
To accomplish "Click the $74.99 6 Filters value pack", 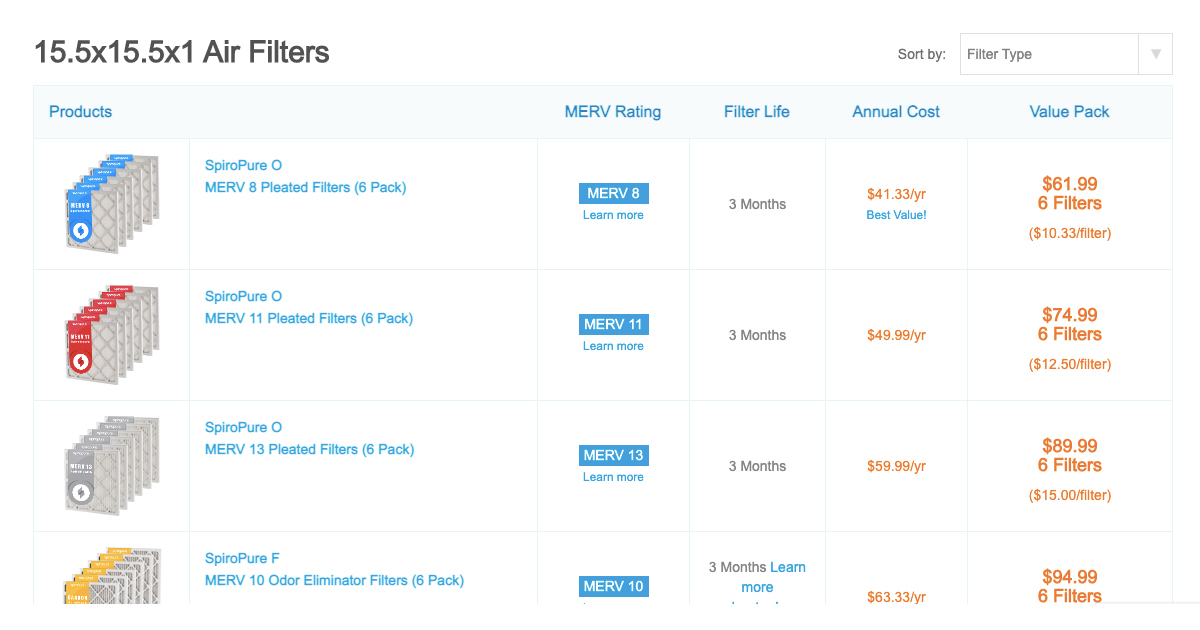I will click(x=1069, y=325).
